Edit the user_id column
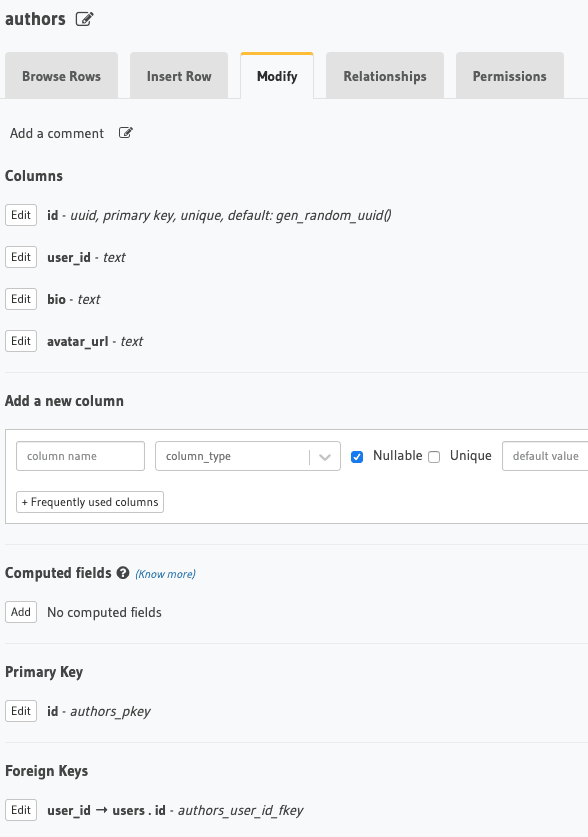 [x=21, y=257]
